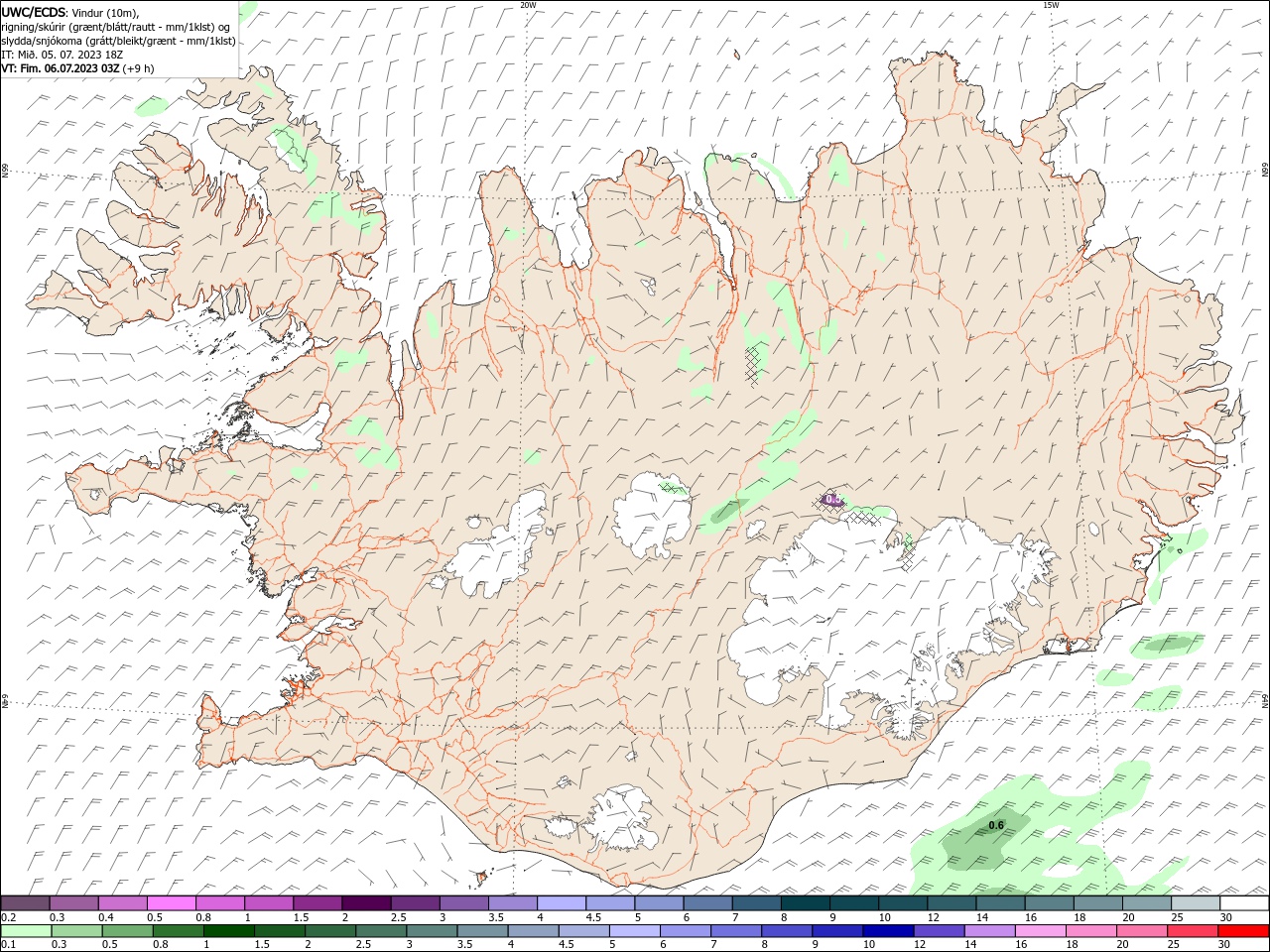Viewport: 1270px width, 952px height.
Task: Click the "15W" longitude label
Action: coord(1051,5)
